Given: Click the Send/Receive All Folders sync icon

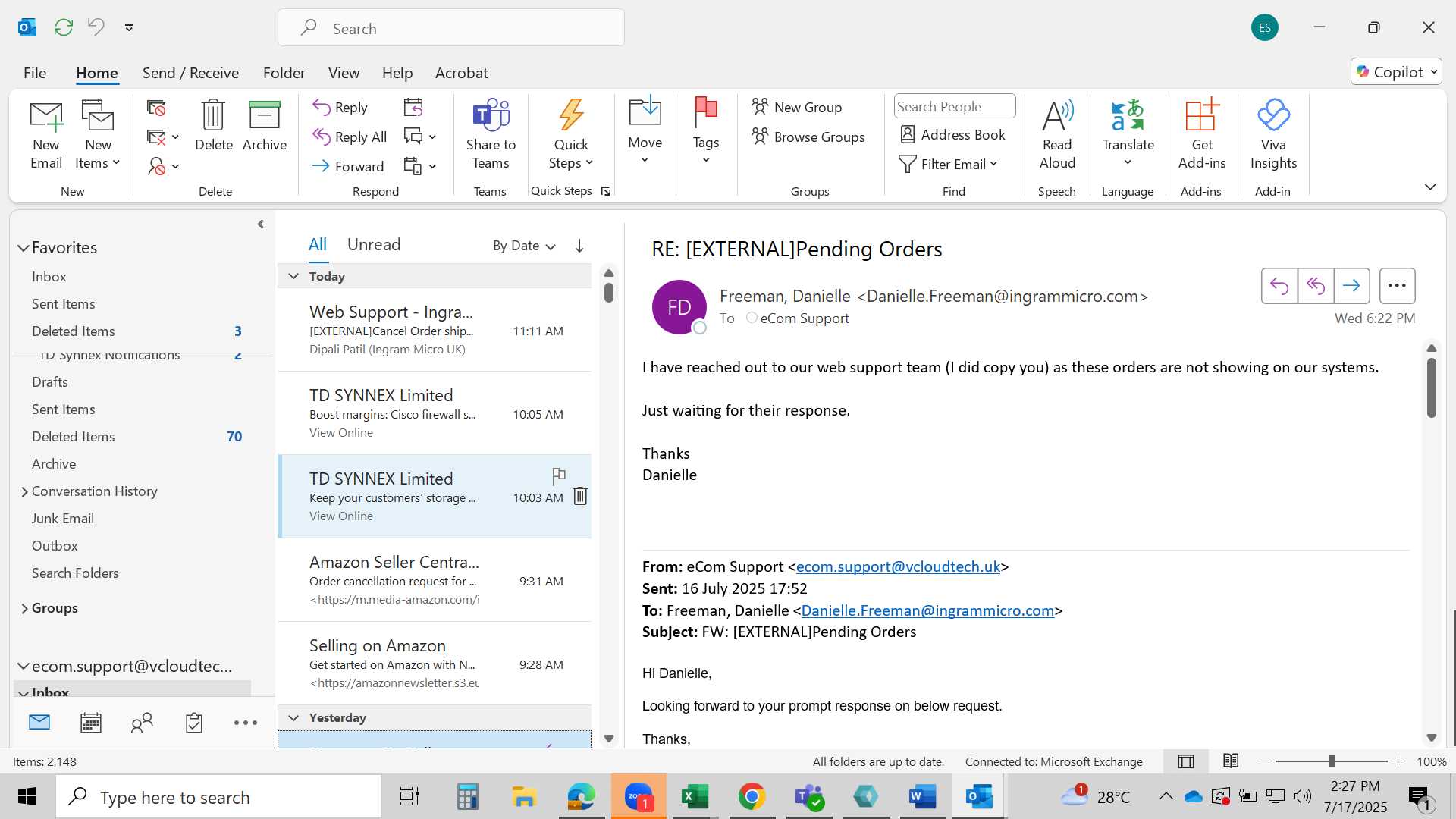Looking at the screenshot, I should (64, 27).
